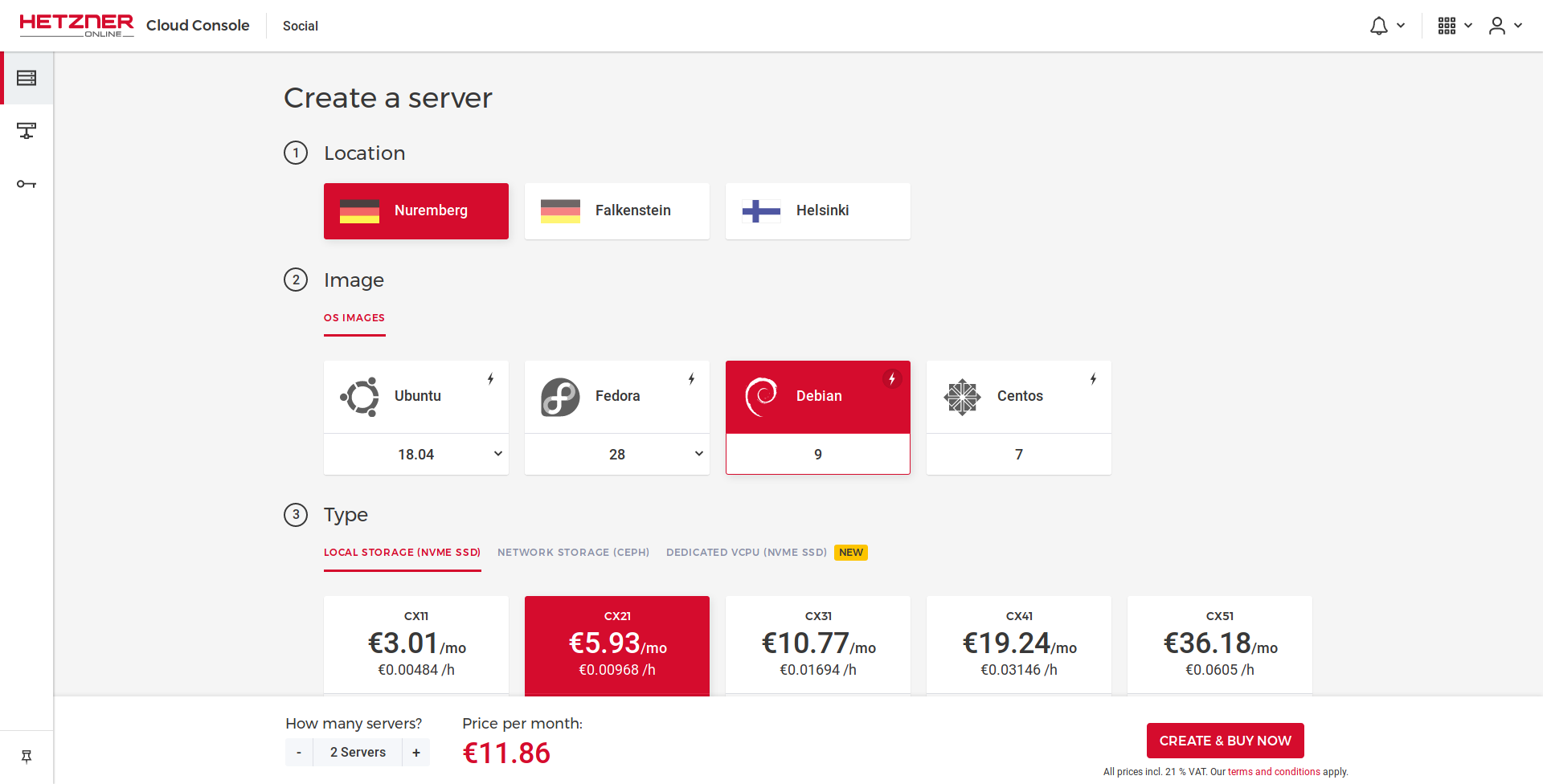
Task: Select the CX41 server type
Action: pos(1019,645)
